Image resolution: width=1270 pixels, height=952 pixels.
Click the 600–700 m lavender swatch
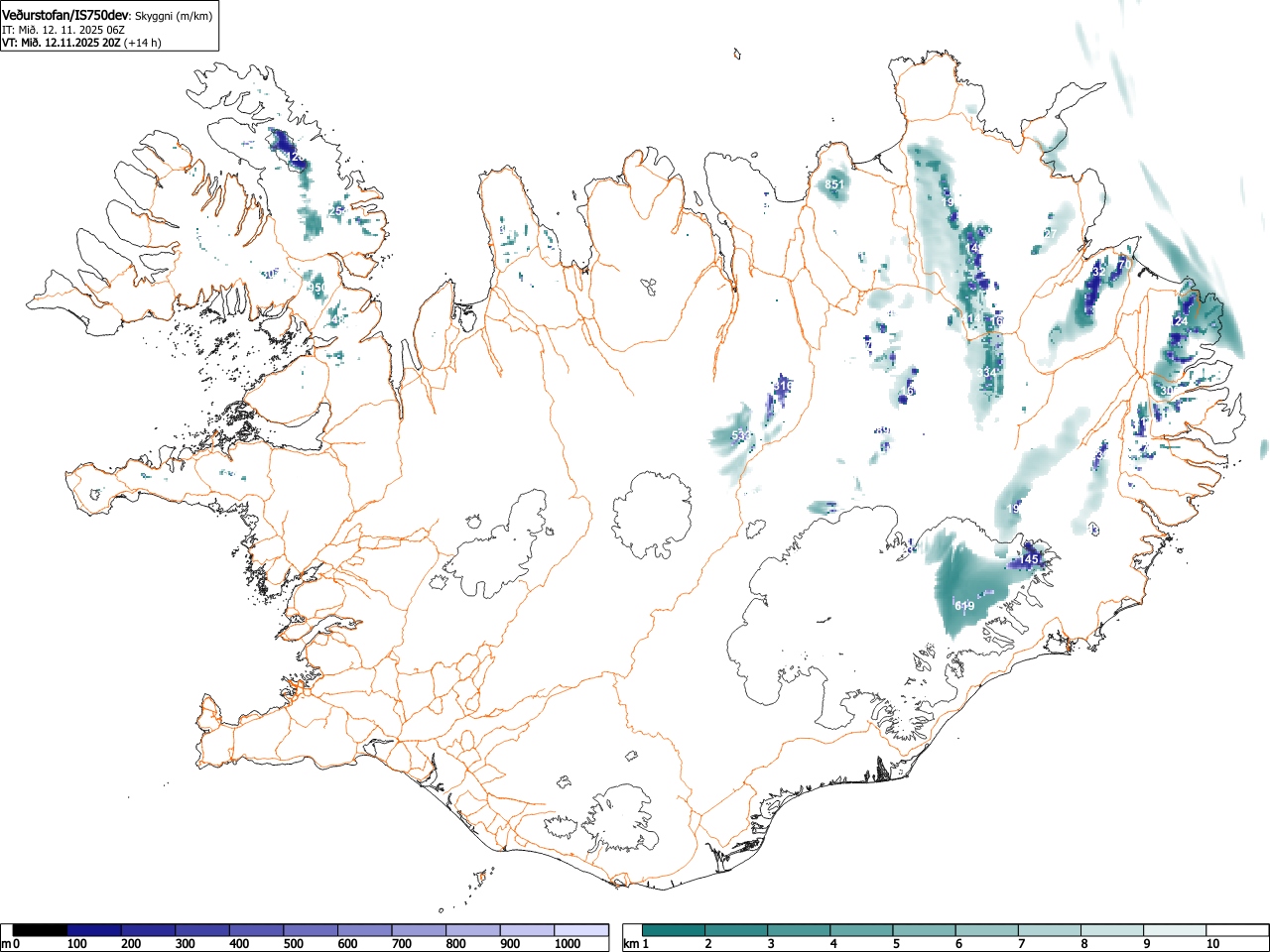pyautogui.click(x=365, y=930)
